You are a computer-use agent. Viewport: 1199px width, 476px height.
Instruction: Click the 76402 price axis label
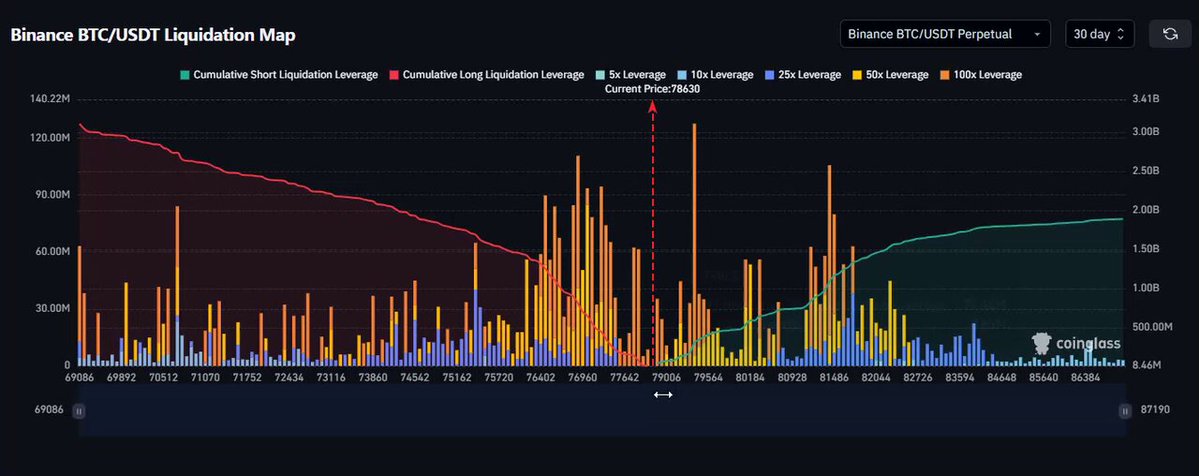[x=541, y=378]
